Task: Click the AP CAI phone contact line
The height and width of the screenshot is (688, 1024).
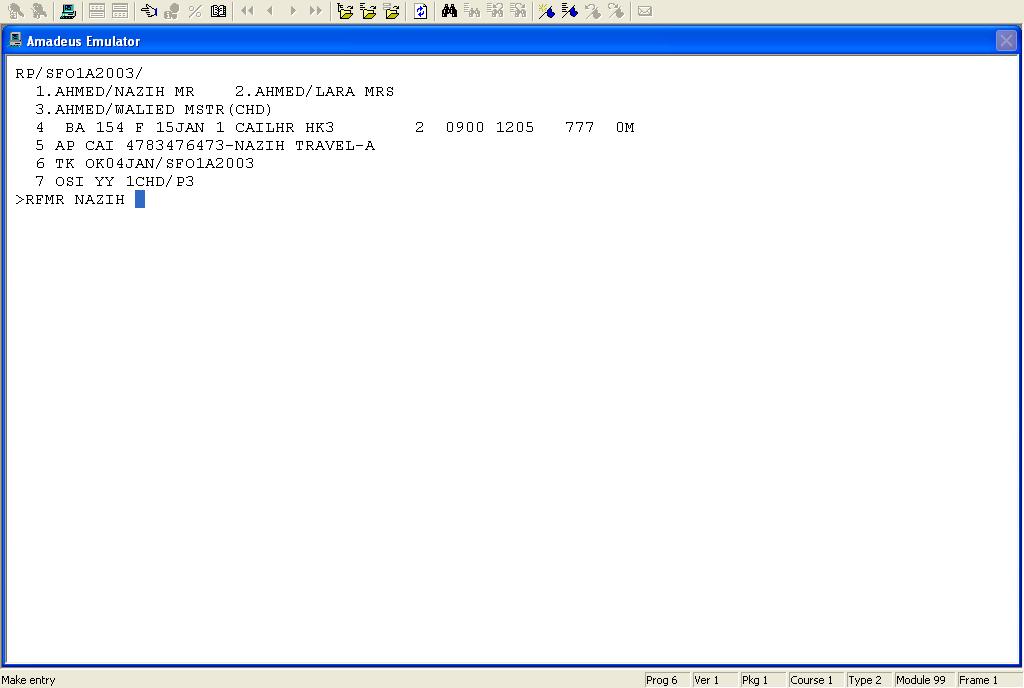Action: point(206,146)
